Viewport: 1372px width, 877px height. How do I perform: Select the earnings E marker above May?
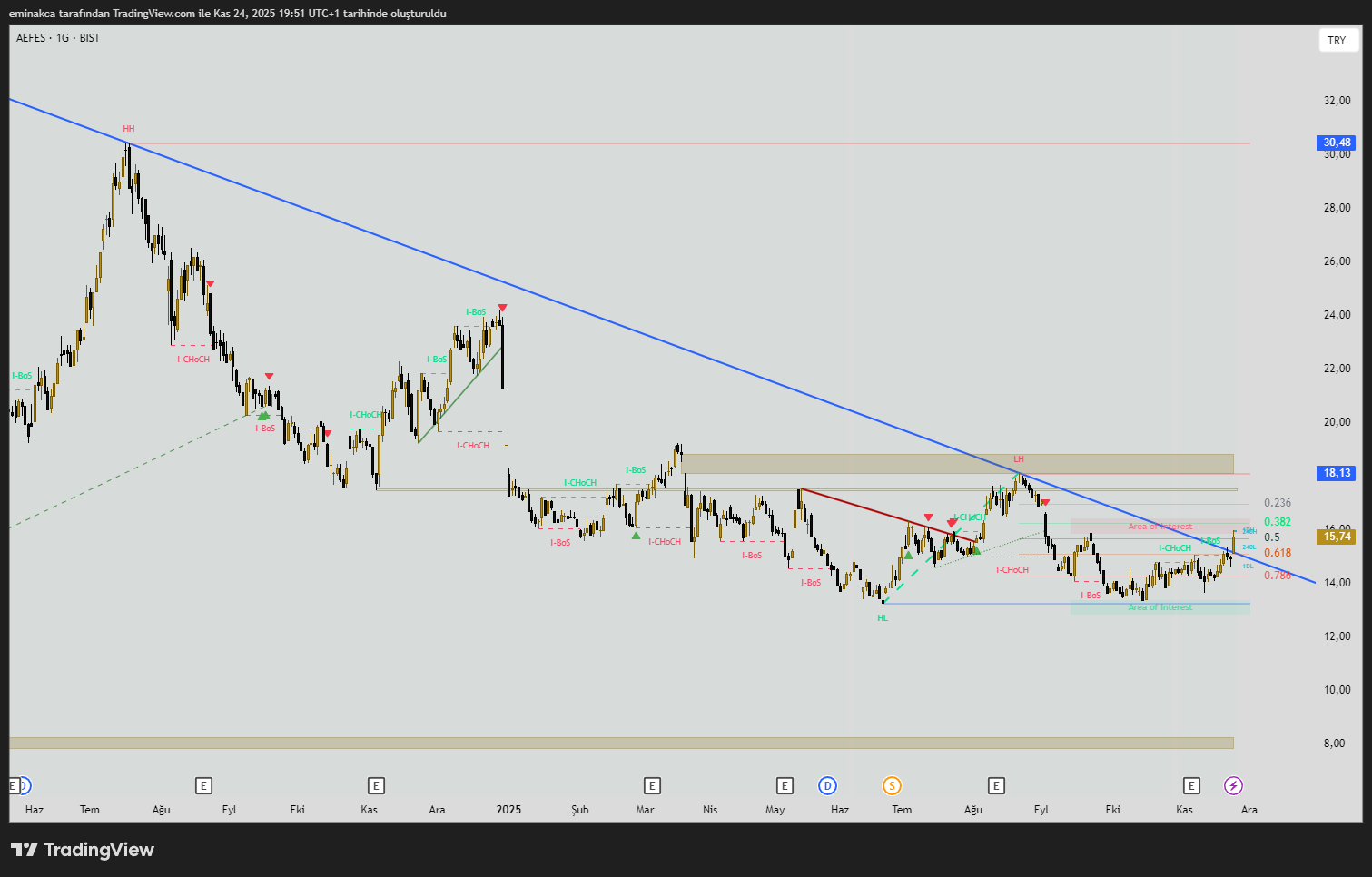point(785,786)
